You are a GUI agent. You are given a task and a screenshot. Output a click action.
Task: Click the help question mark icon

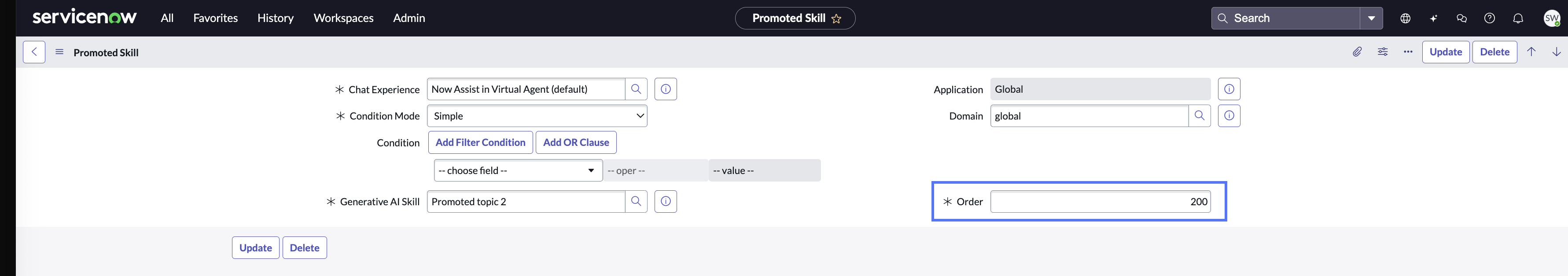click(1489, 18)
